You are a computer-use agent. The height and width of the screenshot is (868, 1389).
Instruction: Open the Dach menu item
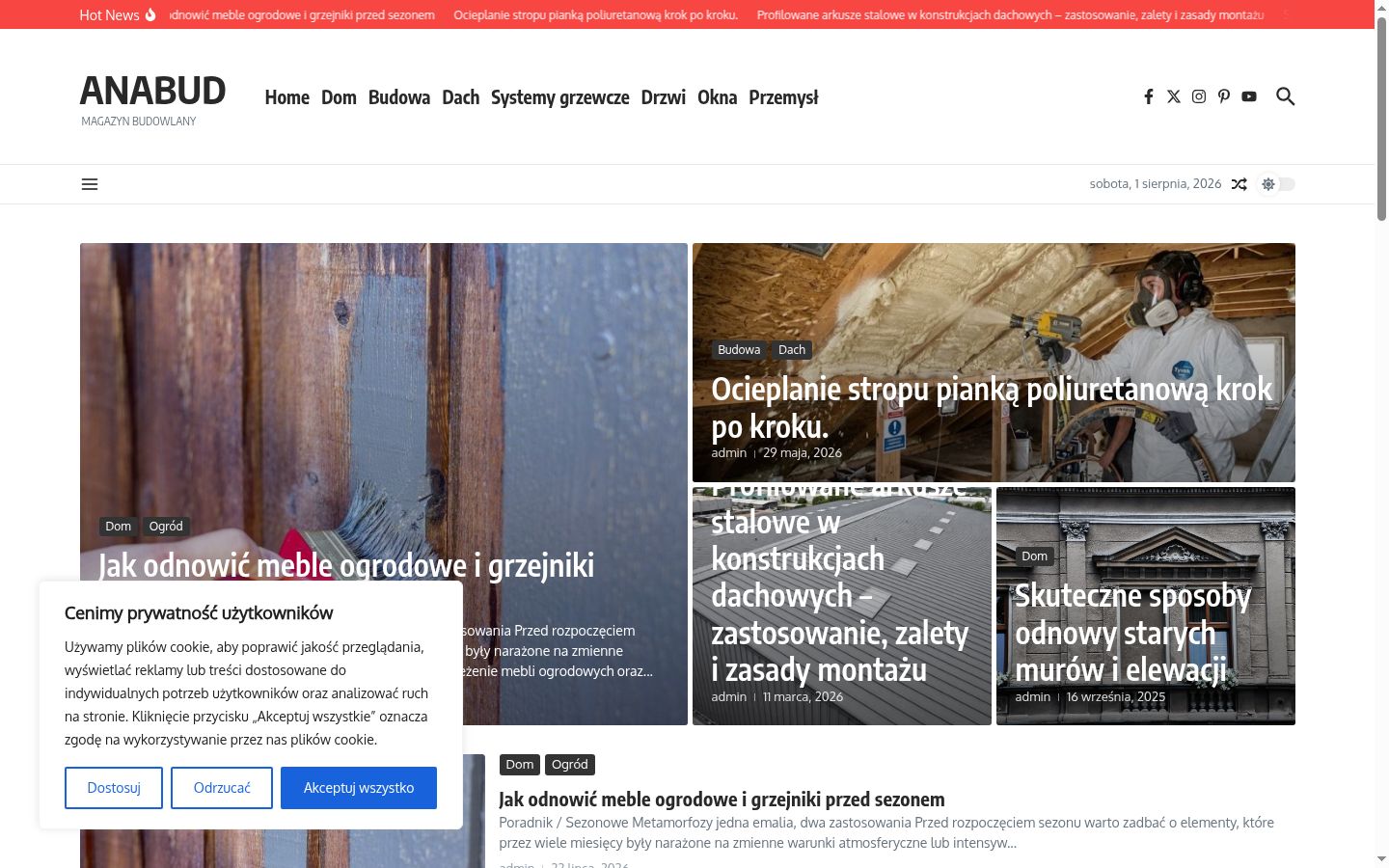[461, 97]
